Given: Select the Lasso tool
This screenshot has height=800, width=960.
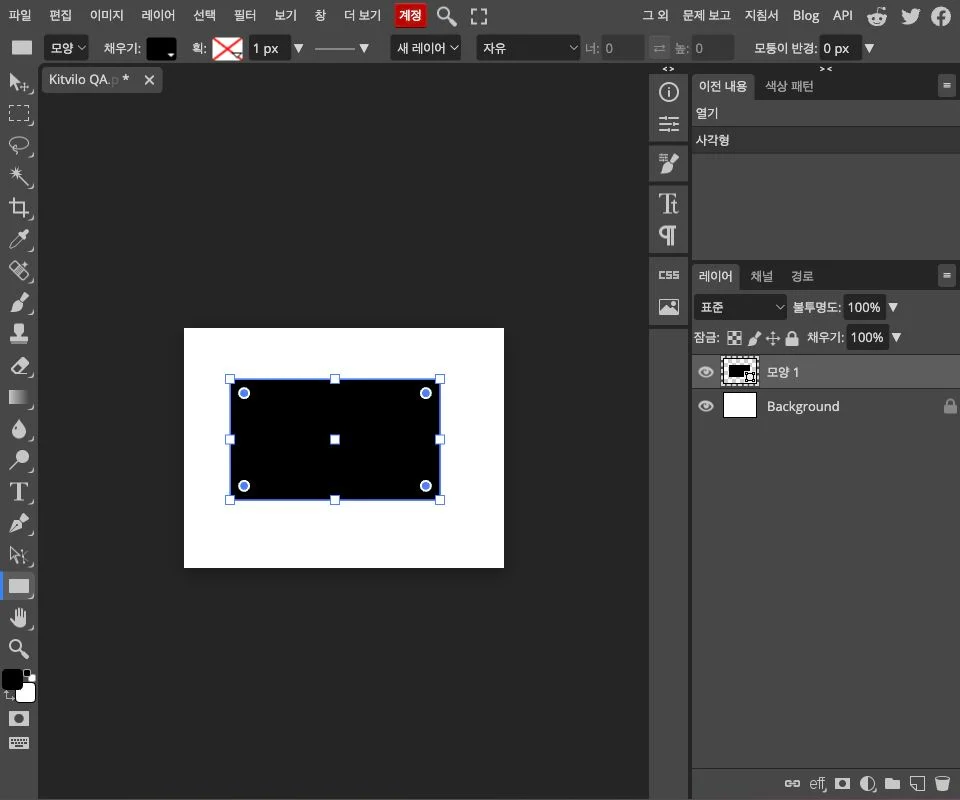Looking at the screenshot, I should pos(19,145).
